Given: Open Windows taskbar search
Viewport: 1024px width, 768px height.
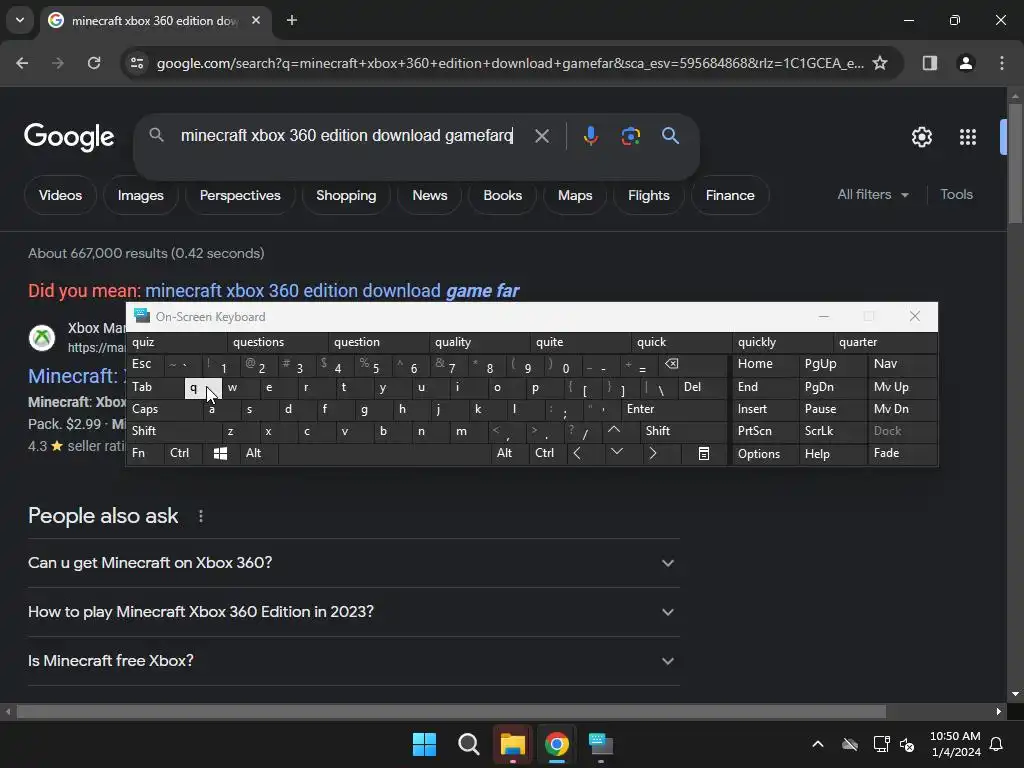Looking at the screenshot, I should pyautogui.click(x=469, y=744).
